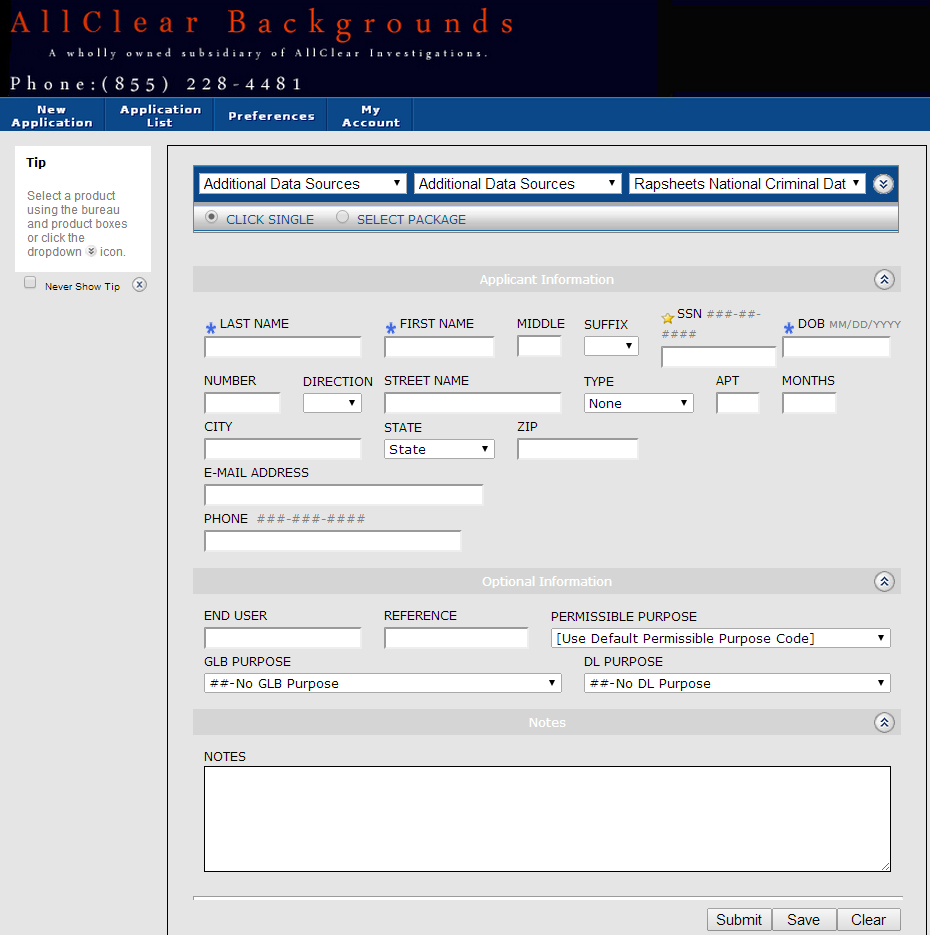Viewport: 930px width, 935px height.
Task: Click the SELECT PACKAGE label text
Action: (411, 219)
